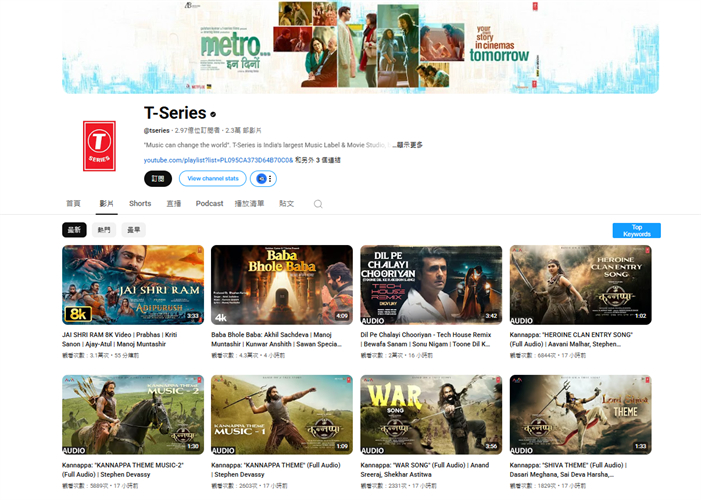
Task: Click the Top Keywords button
Action: click(637, 230)
